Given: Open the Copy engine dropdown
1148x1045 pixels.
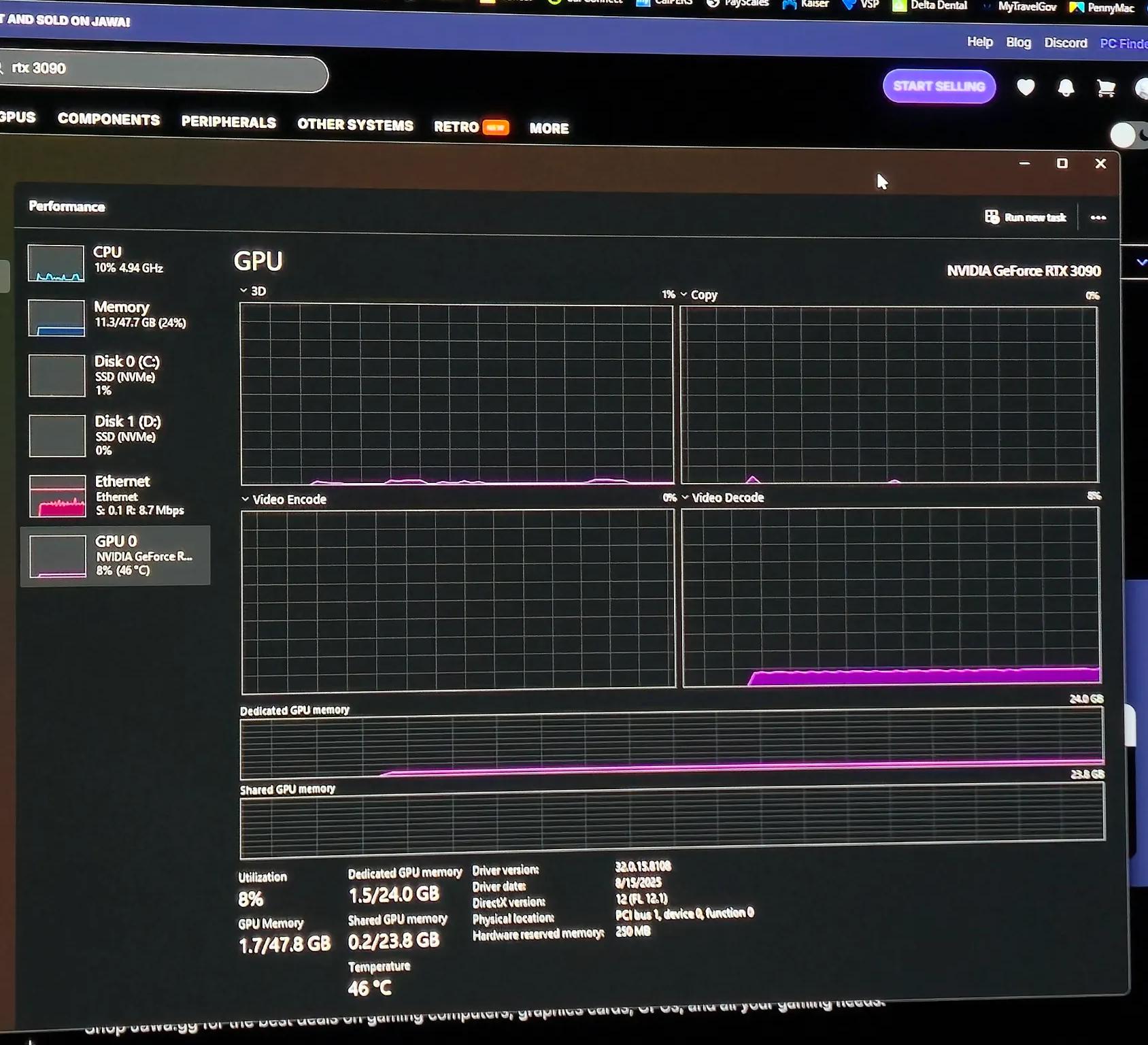Looking at the screenshot, I should 698,295.
